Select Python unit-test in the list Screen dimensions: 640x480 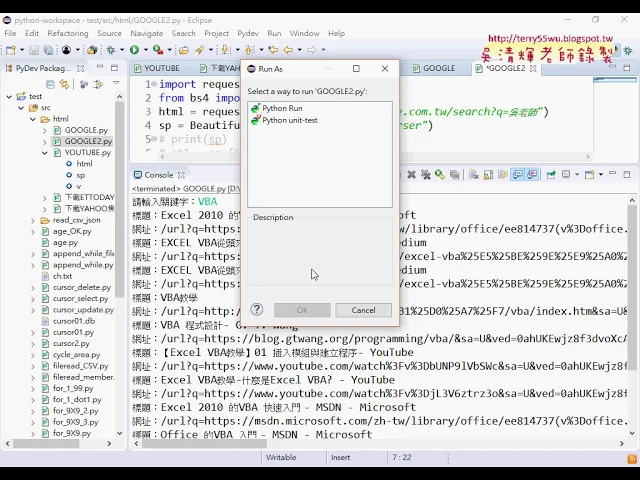[284, 120]
